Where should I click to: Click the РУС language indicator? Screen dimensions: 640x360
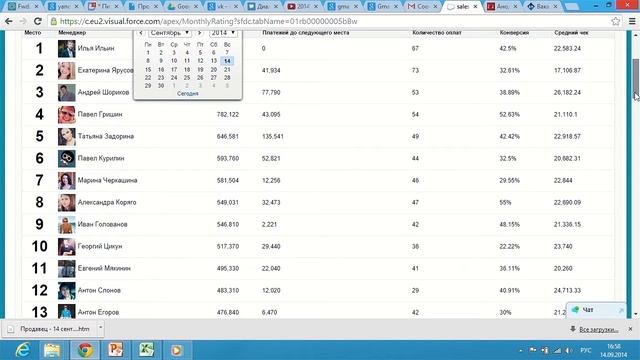(x=586, y=351)
